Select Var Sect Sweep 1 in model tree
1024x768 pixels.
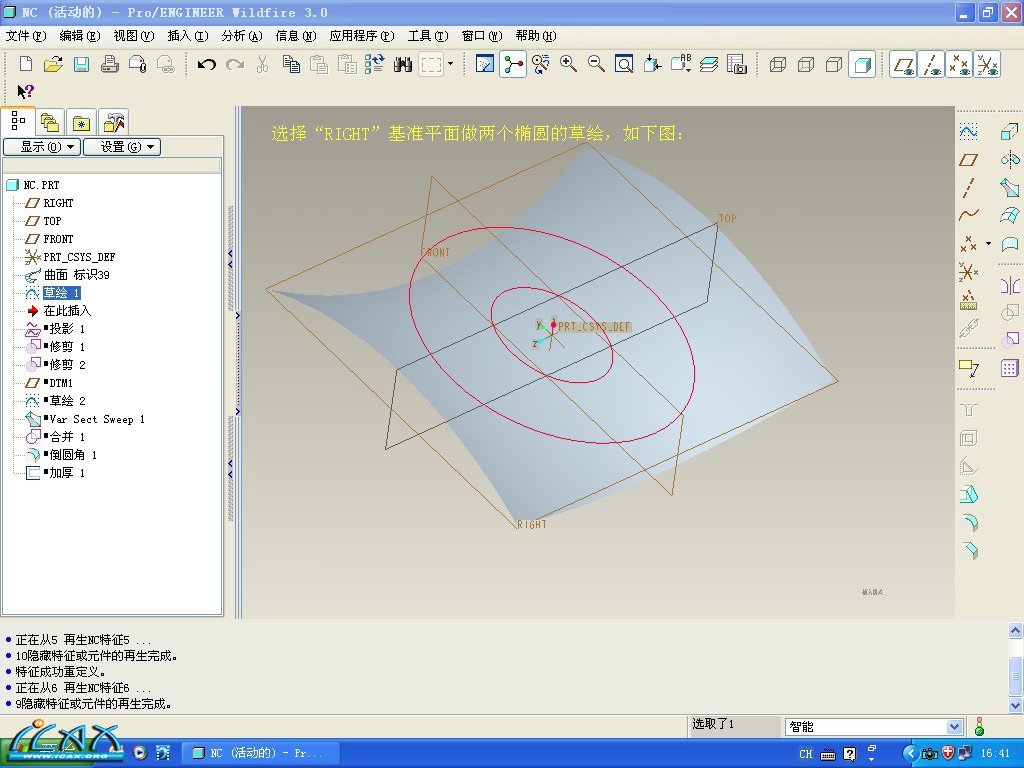[96, 419]
